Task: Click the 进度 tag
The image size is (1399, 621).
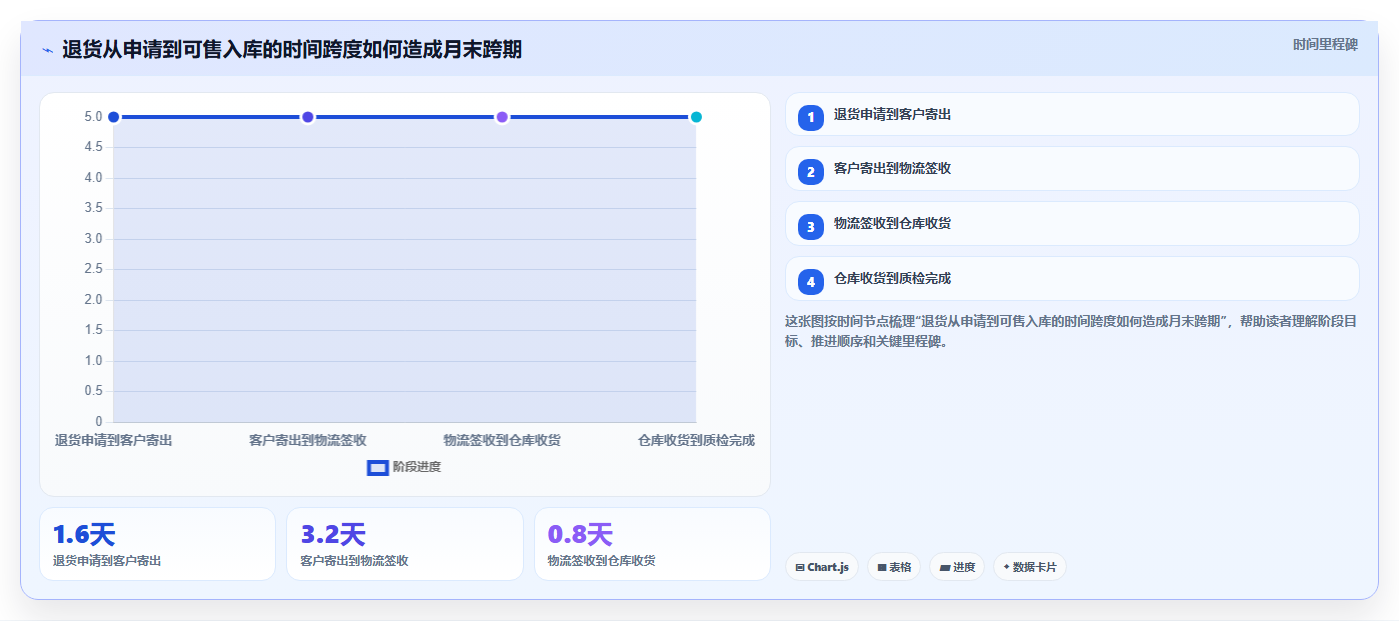Action: point(957,567)
